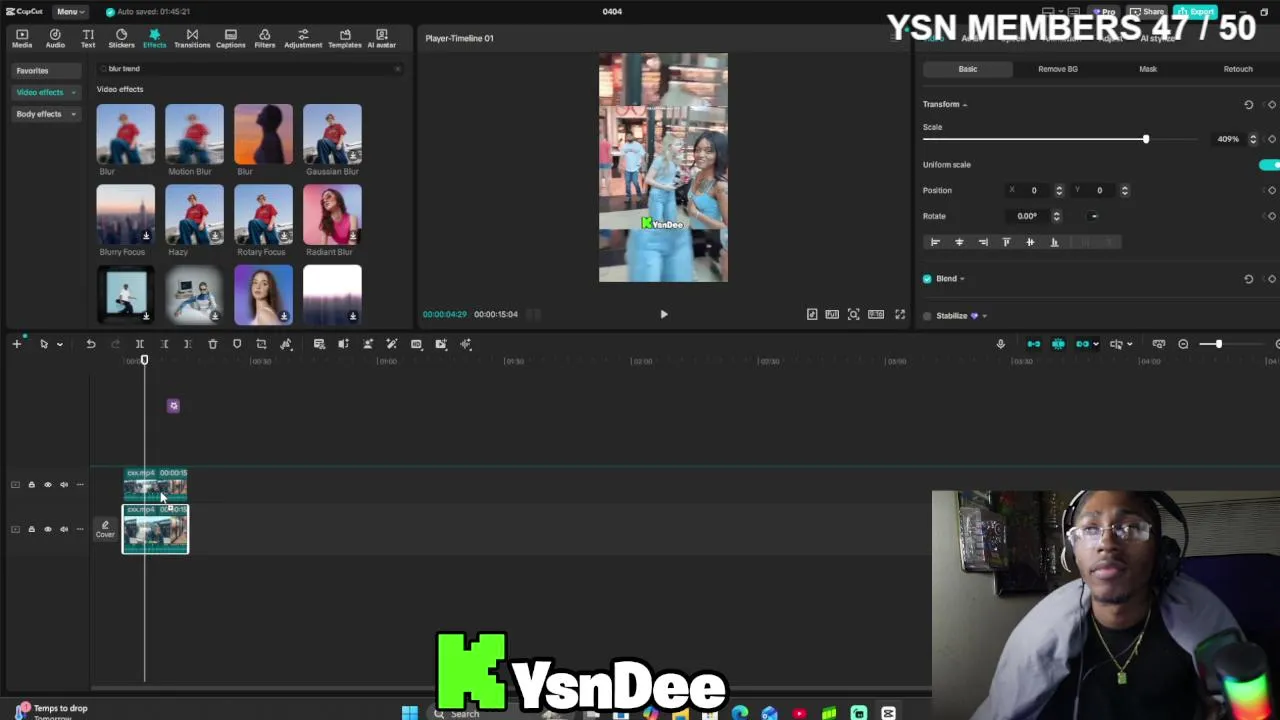Click in the effects search field
Screen dimensions: 1280x720
[250, 69]
